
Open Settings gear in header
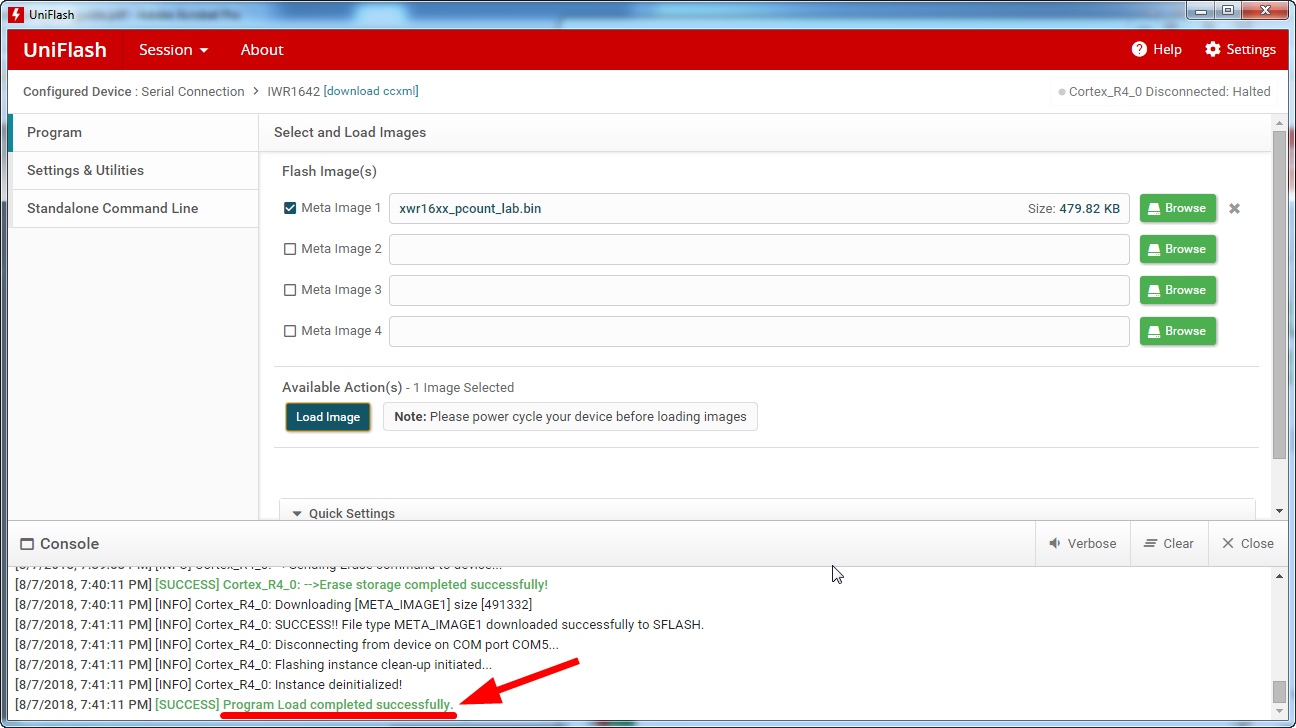tap(1240, 49)
